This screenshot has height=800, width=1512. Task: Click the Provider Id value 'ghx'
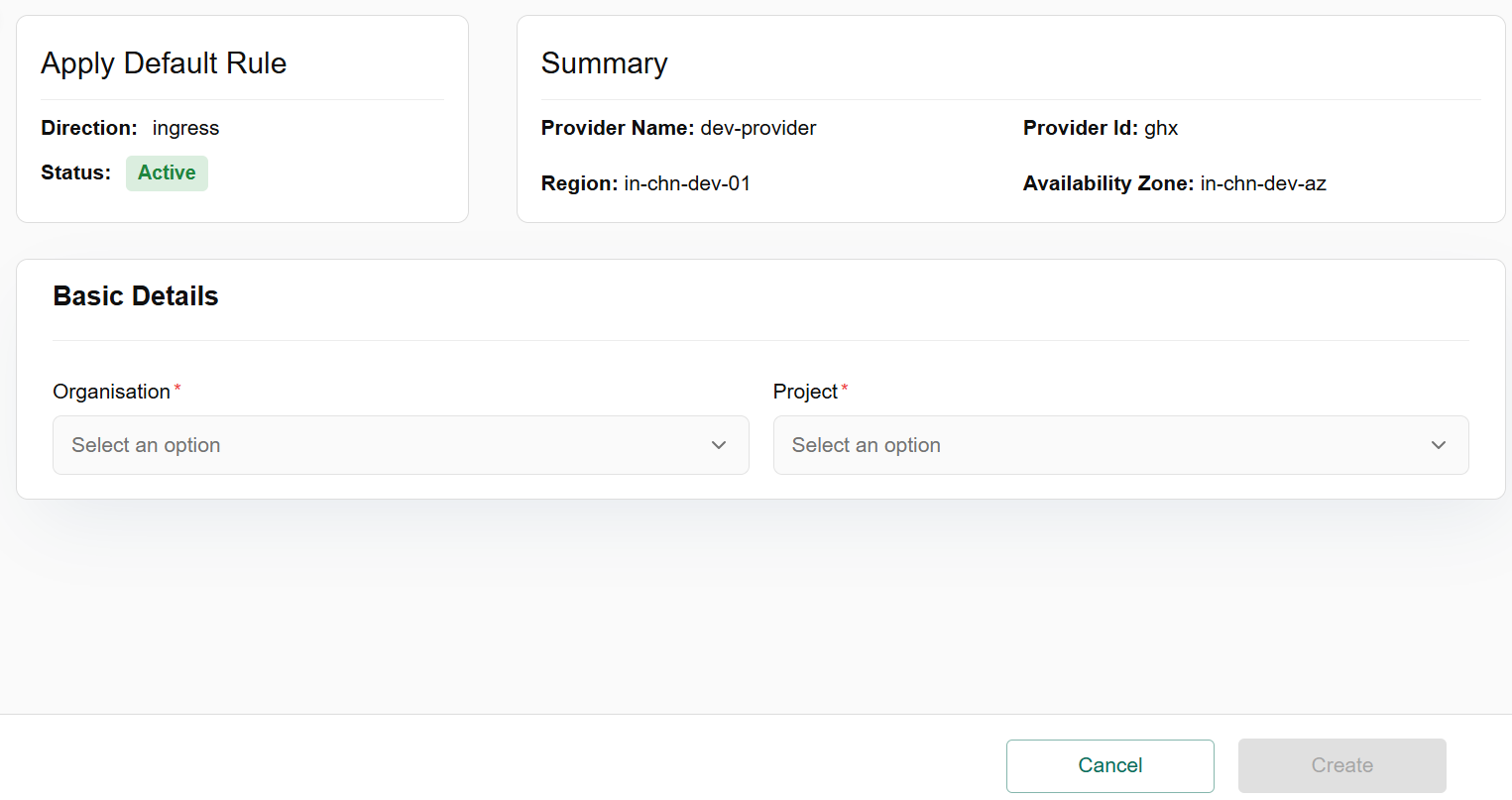coord(1161,128)
